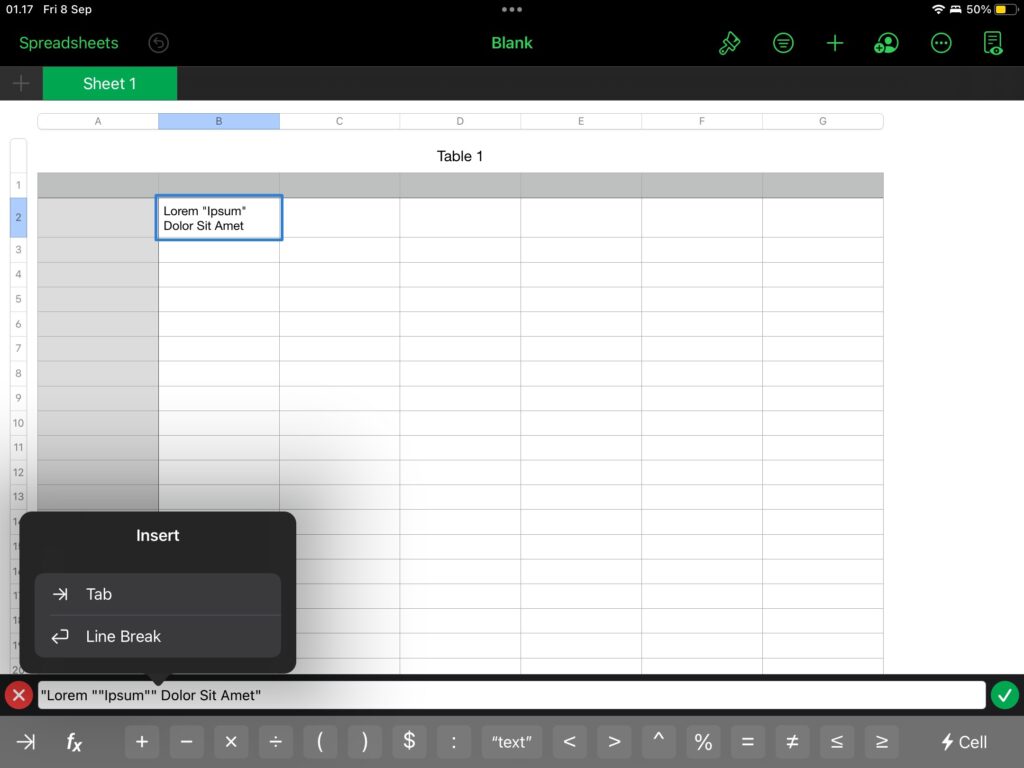1024x768 pixels.
Task: Open the Collaborate add-person icon
Action: click(x=886, y=43)
